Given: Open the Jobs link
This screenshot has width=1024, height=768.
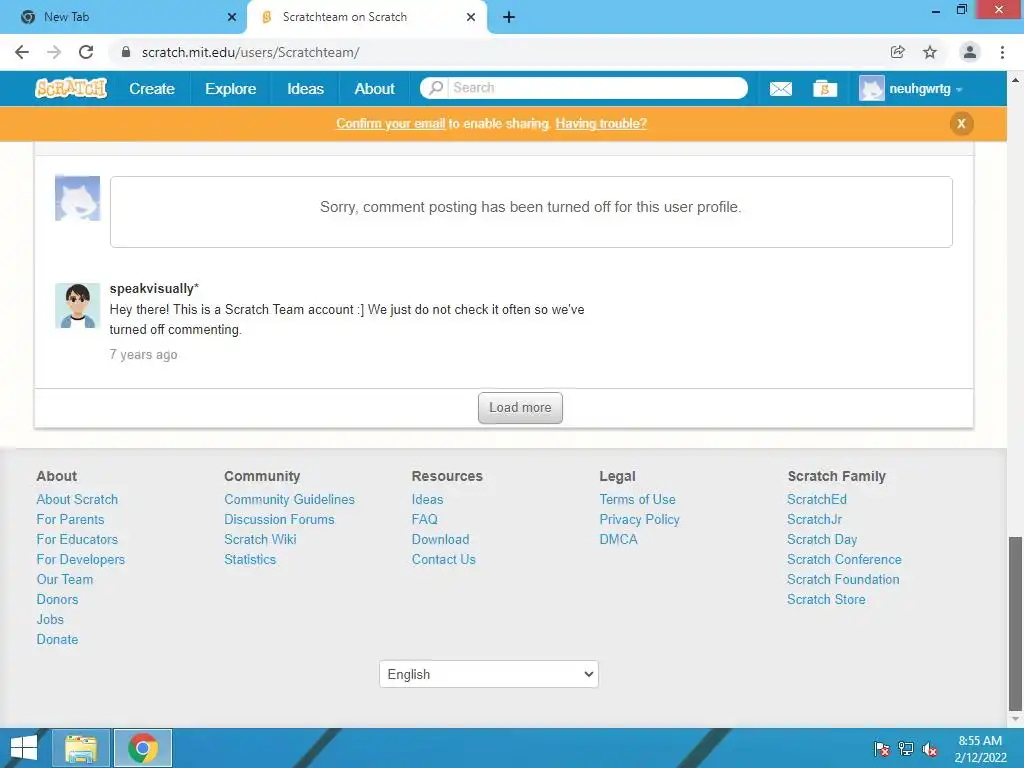Looking at the screenshot, I should pyautogui.click(x=50, y=619).
